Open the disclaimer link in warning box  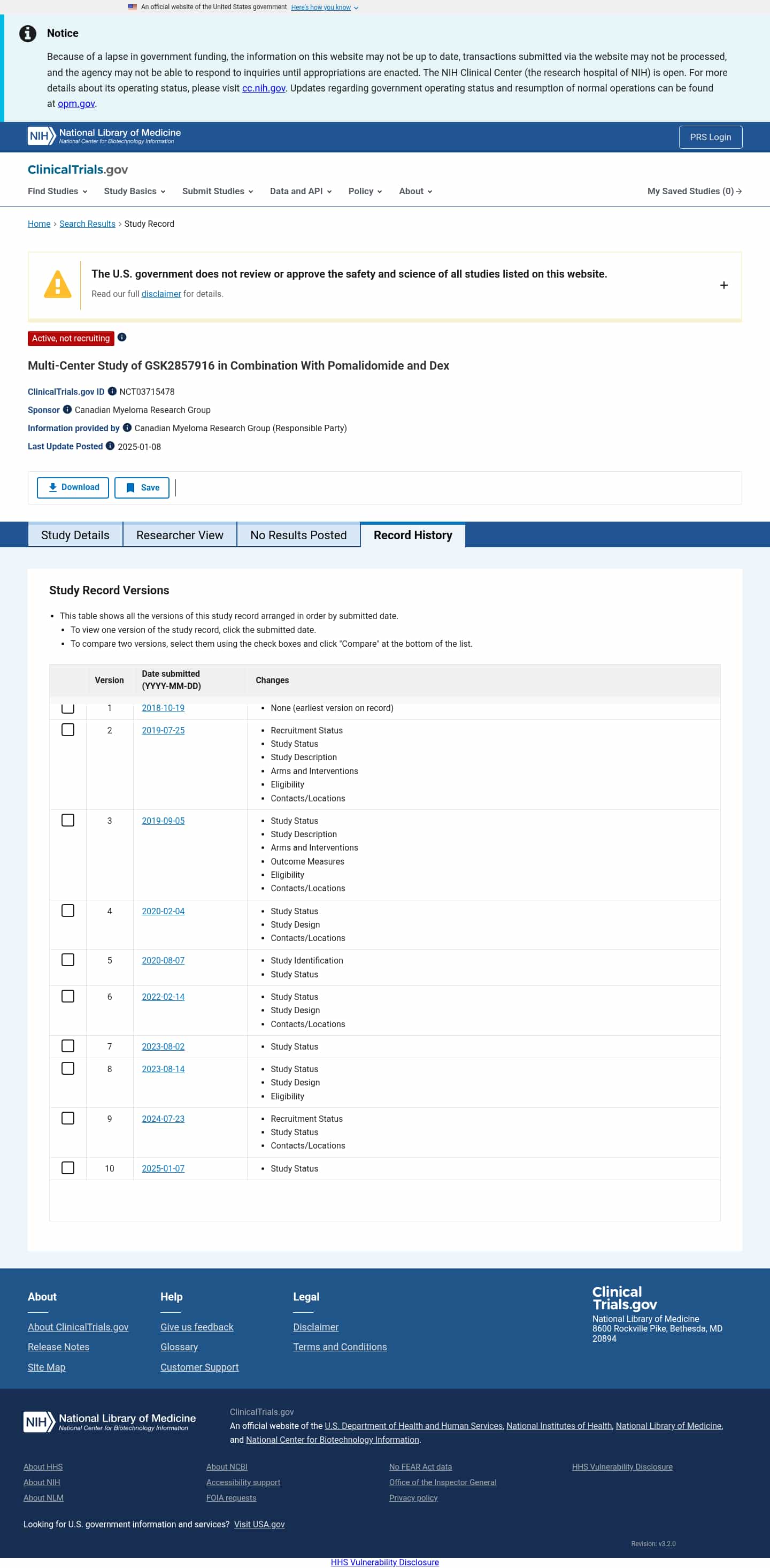click(x=161, y=294)
